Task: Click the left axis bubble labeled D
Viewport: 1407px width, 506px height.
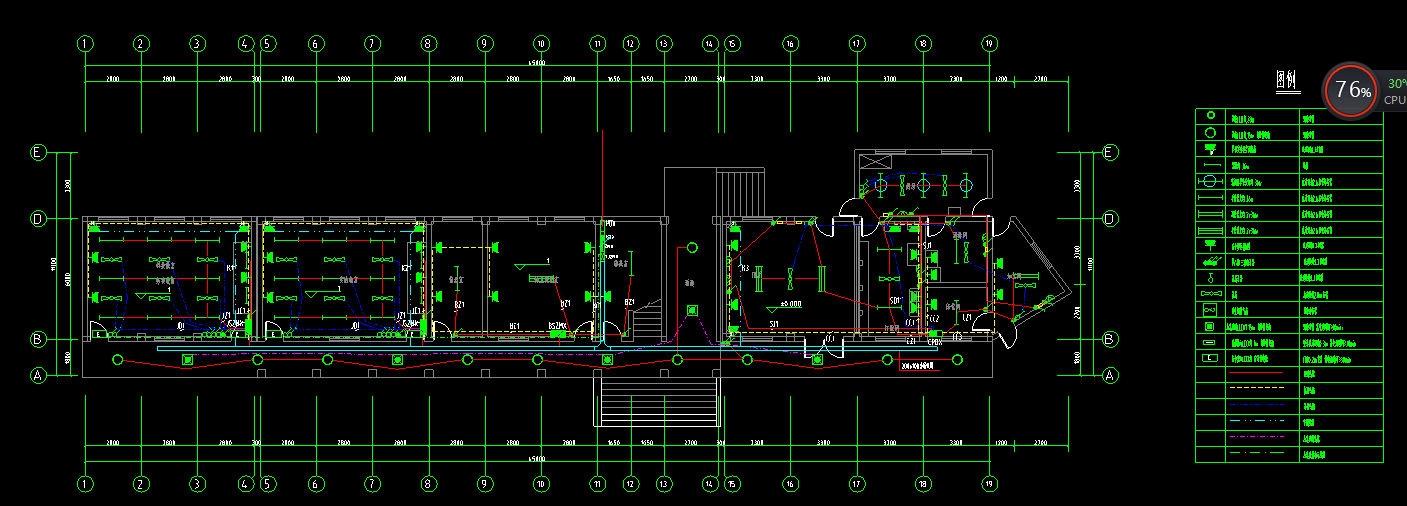Action: pos(38,218)
